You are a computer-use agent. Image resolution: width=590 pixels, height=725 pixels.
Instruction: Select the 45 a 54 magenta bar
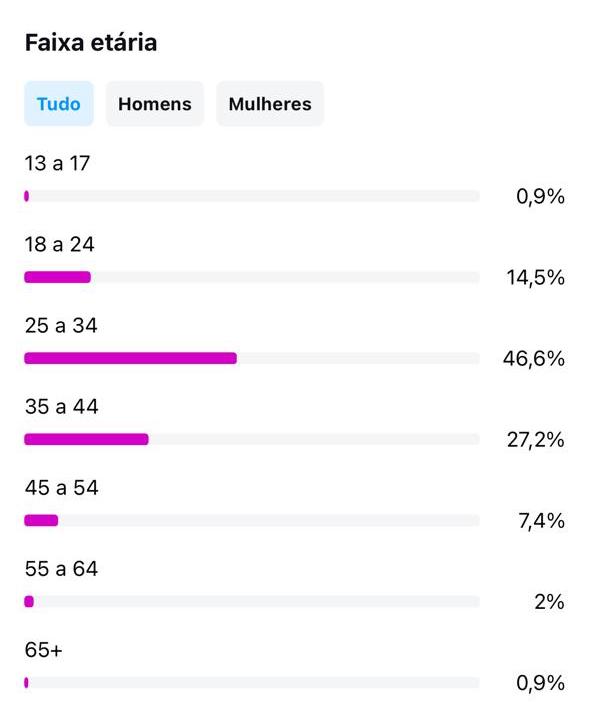click(41, 520)
